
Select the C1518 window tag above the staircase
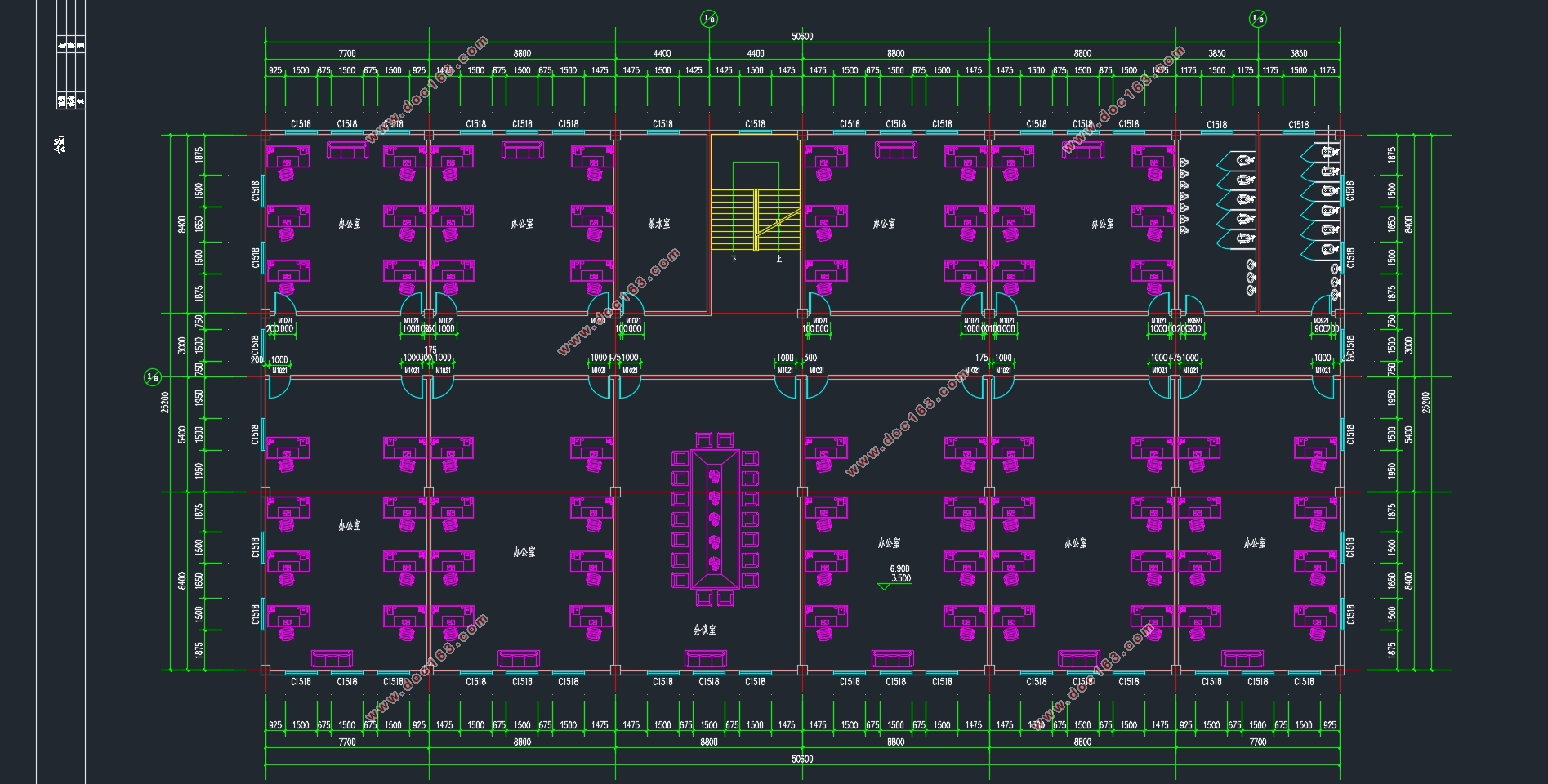click(x=755, y=124)
